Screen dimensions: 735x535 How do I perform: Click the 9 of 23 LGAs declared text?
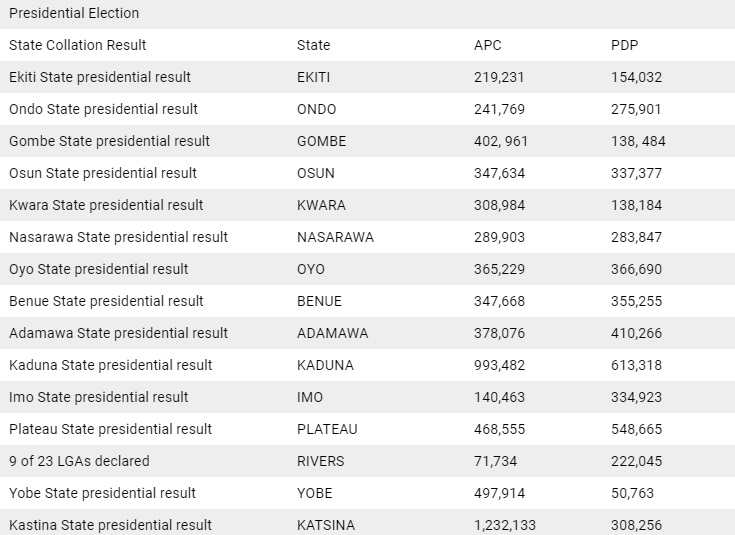(x=79, y=461)
